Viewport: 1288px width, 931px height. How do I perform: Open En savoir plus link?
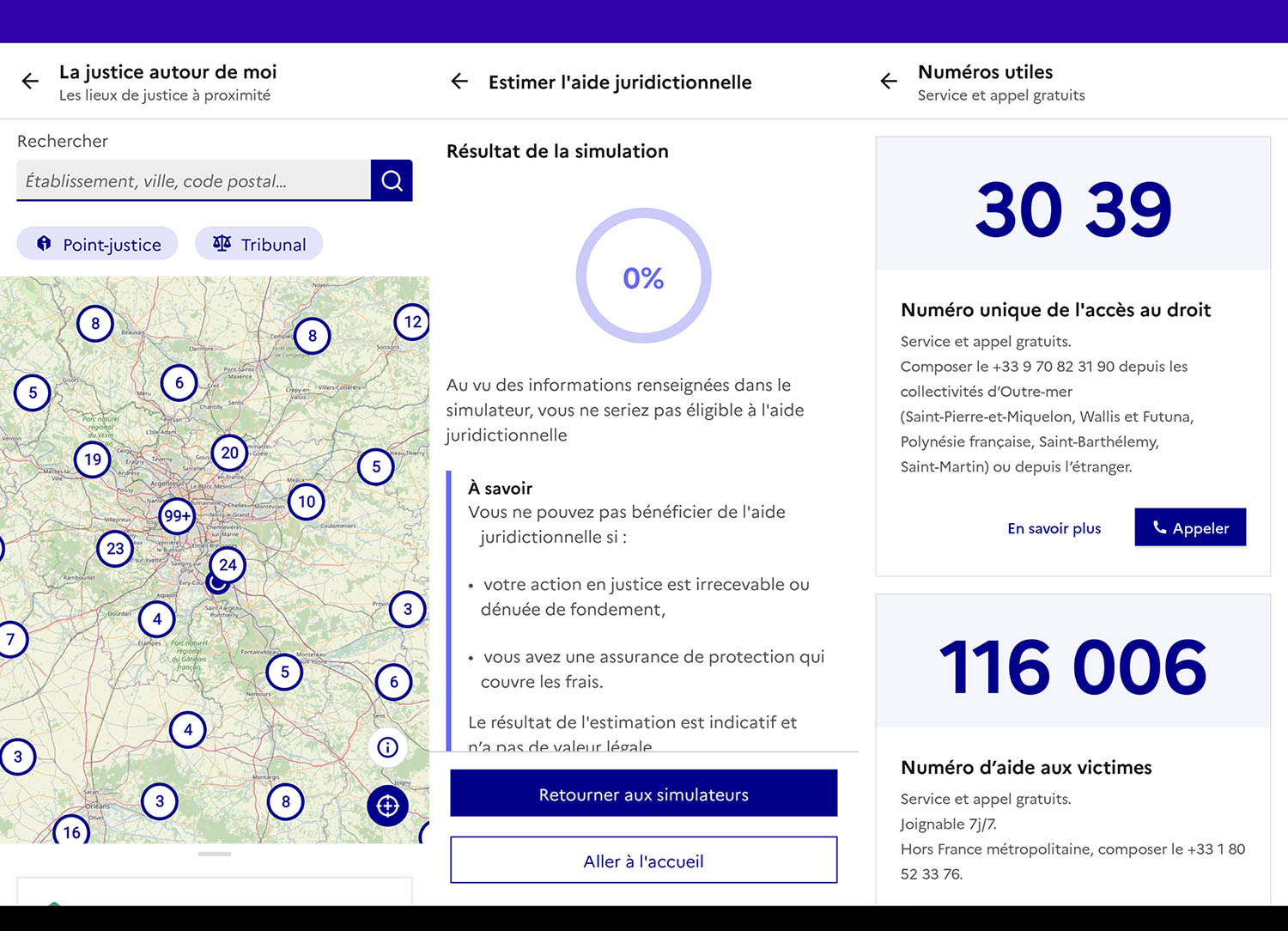tap(1054, 528)
